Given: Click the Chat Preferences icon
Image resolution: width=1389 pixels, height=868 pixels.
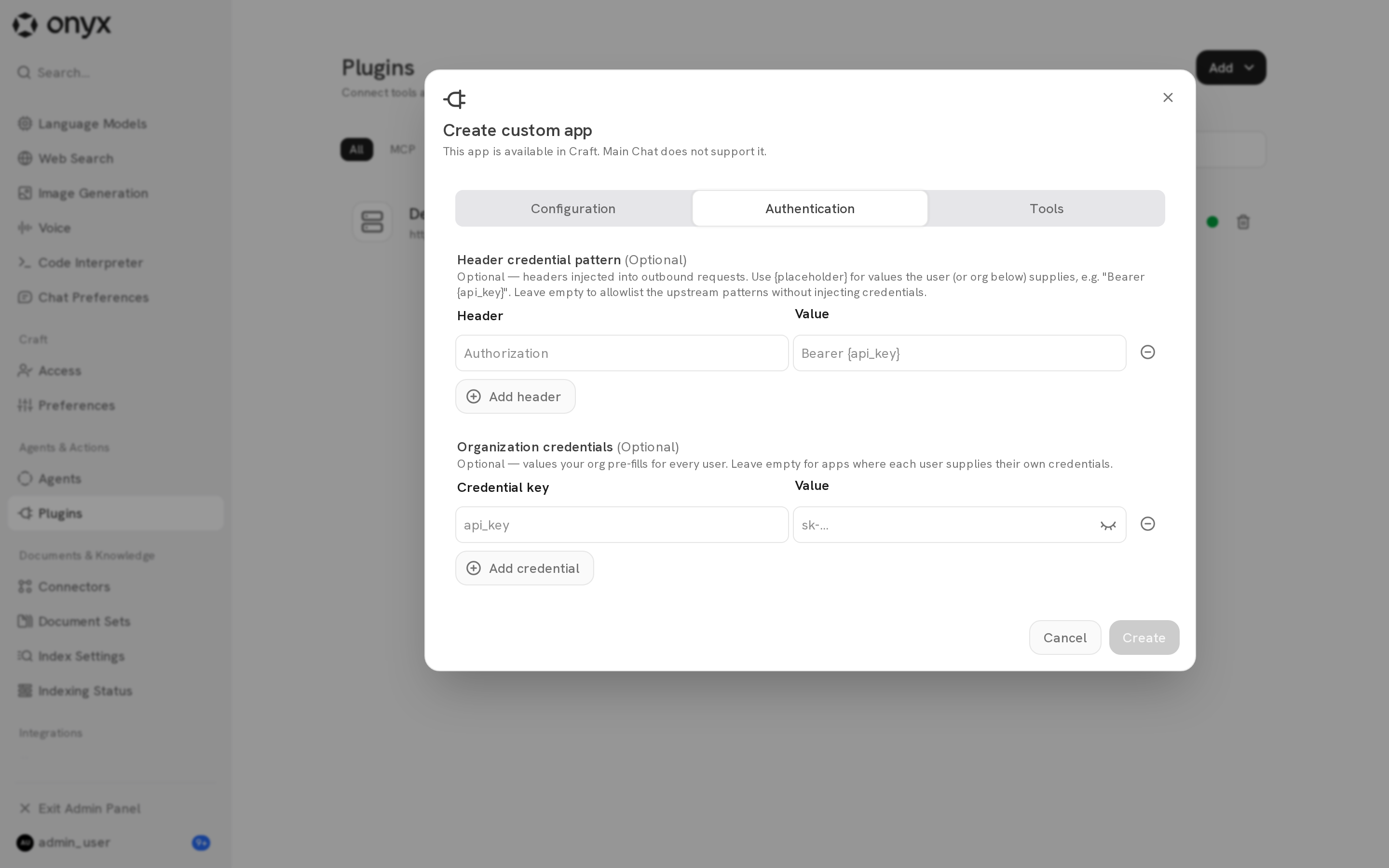Looking at the screenshot, I should (25, 297).
